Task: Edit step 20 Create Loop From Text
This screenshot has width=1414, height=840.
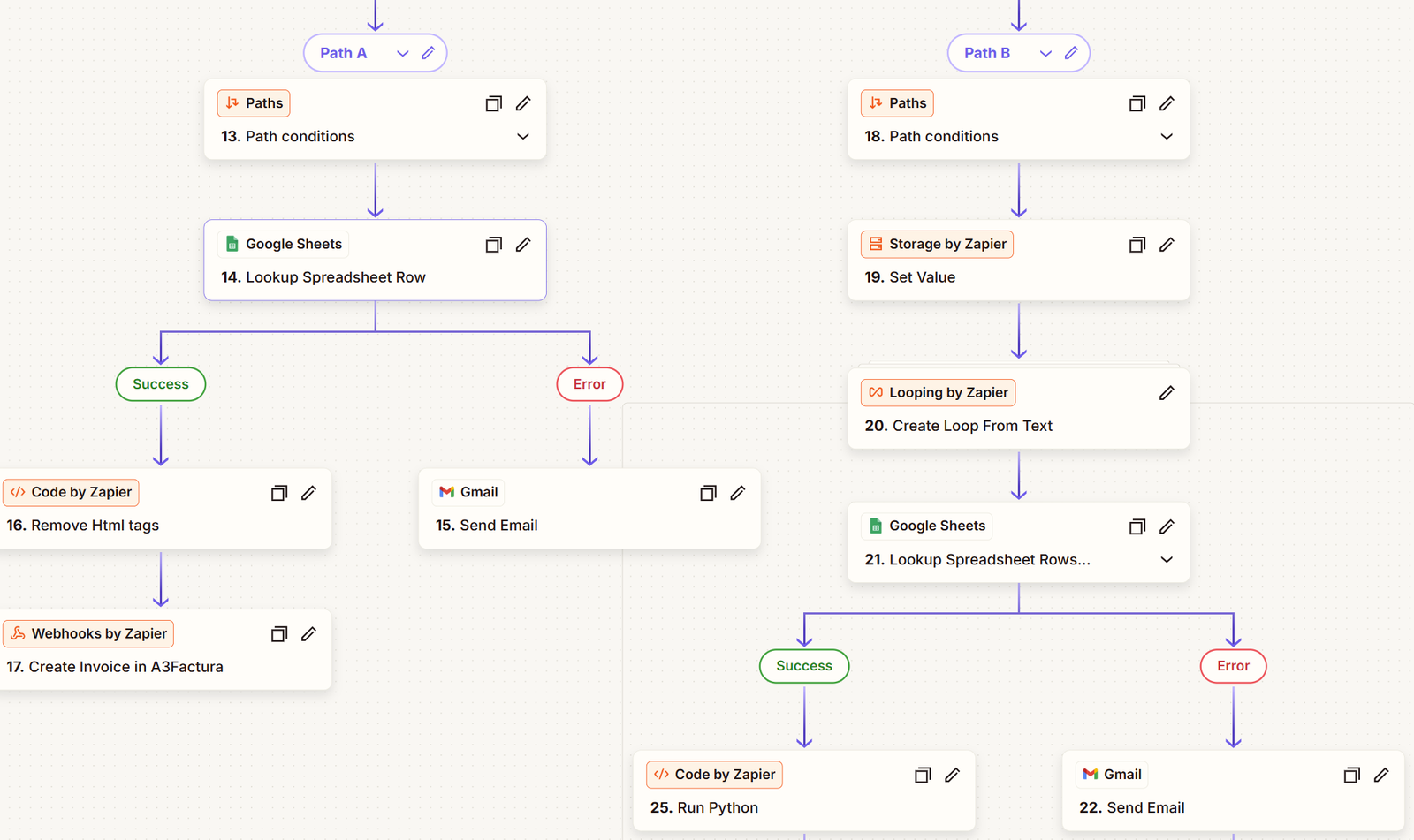Action: pyautogui.click(x=1167, y=393)
